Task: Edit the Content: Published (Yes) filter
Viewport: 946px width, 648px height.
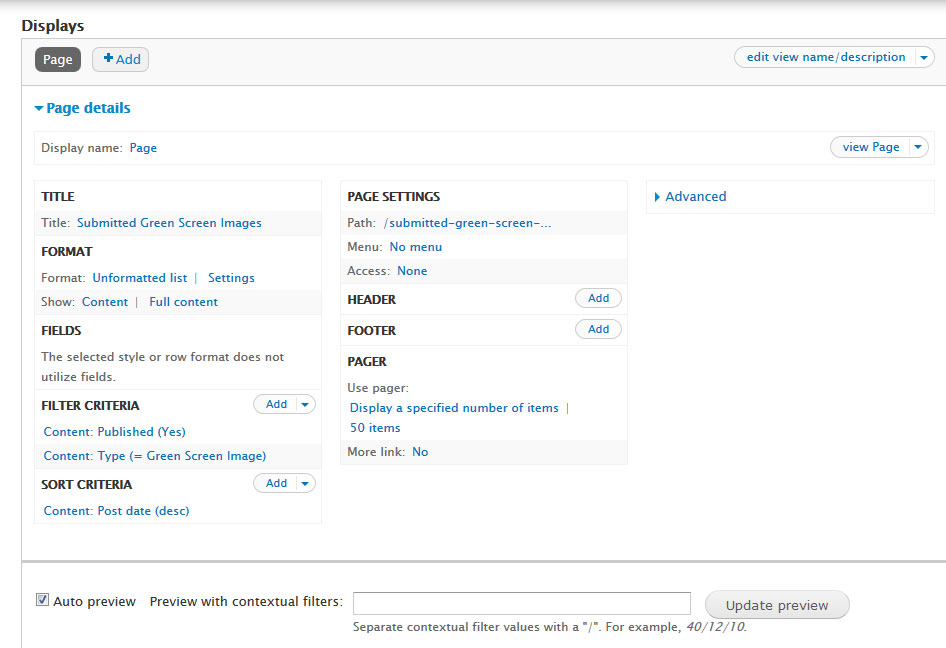Action: click(115, 431)
